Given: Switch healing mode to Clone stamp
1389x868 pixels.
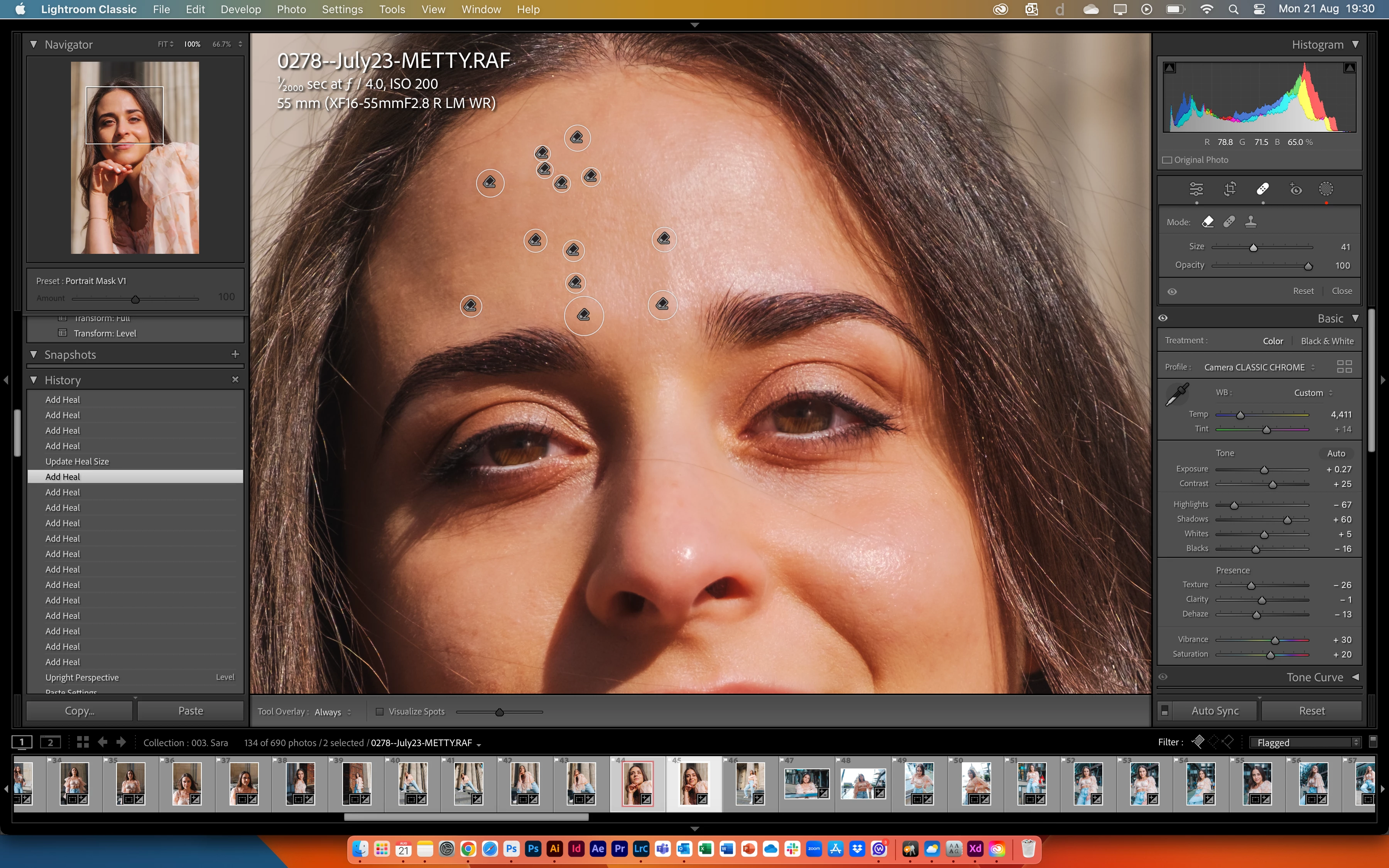Looking at the screenshot, I should tap(1250, 221).
